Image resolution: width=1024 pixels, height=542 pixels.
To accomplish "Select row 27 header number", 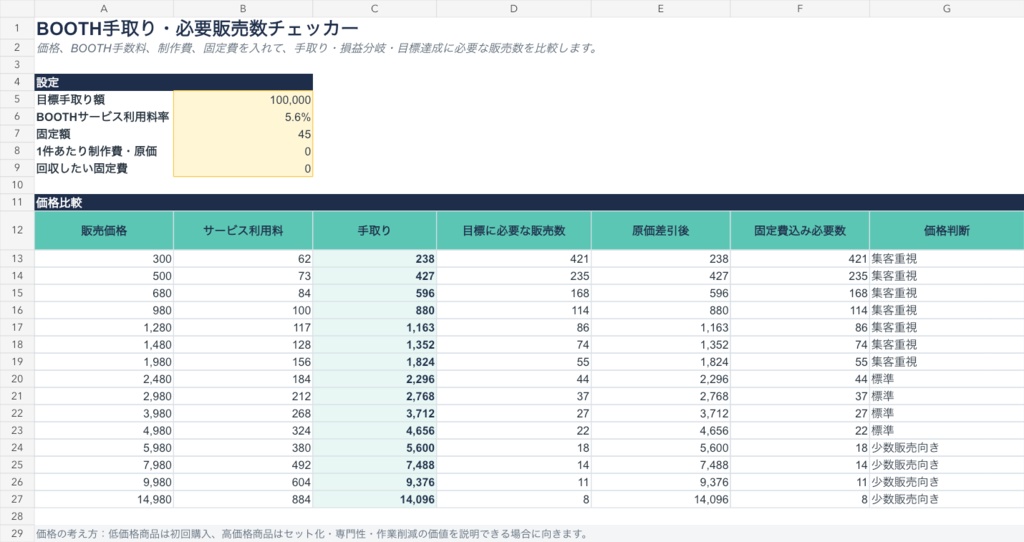I will 17,499.
